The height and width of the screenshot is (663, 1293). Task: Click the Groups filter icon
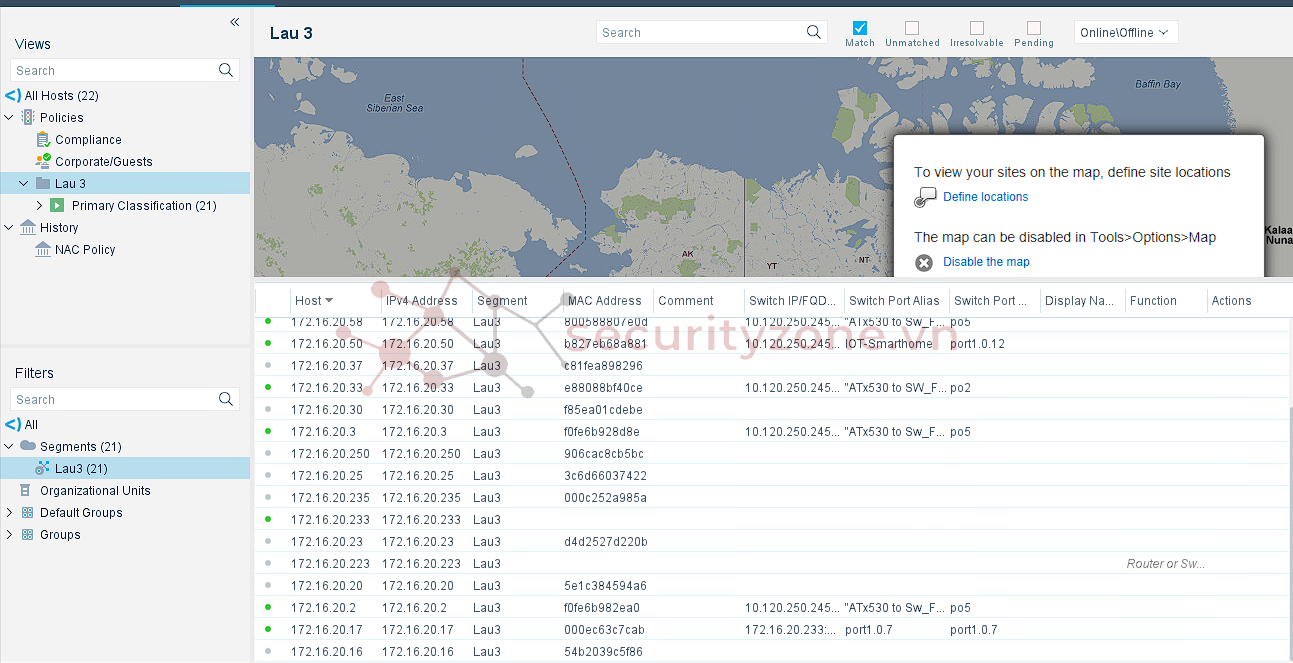coord(27,535)
